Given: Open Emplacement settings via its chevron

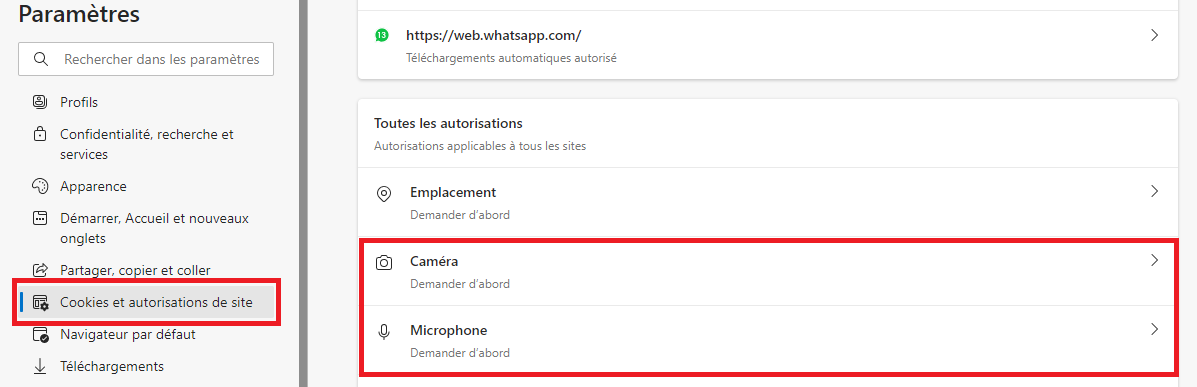Looking at the screenshot, I should [x=1154, y=191].
